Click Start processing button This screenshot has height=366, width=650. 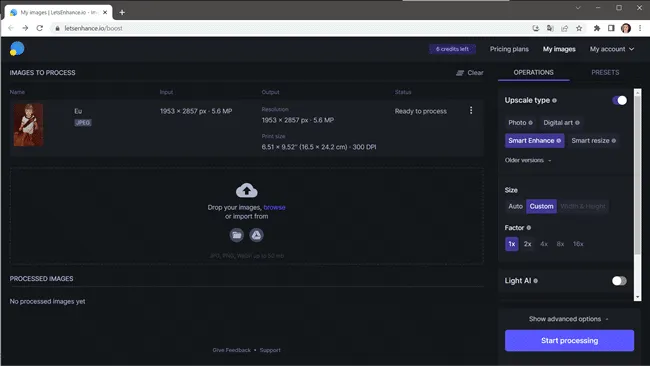[569, 340]
